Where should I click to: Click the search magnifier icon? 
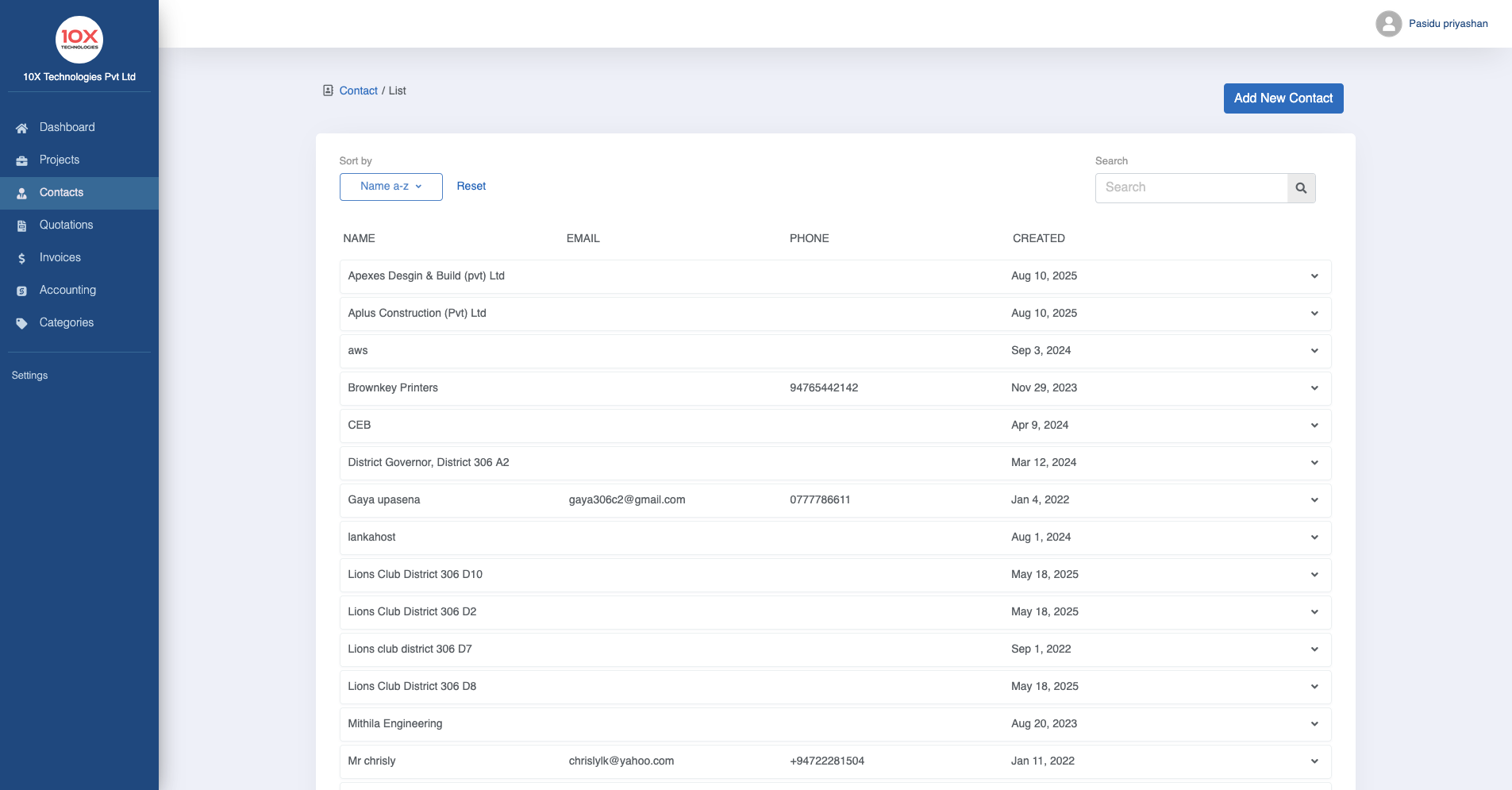coord(1300,187)
